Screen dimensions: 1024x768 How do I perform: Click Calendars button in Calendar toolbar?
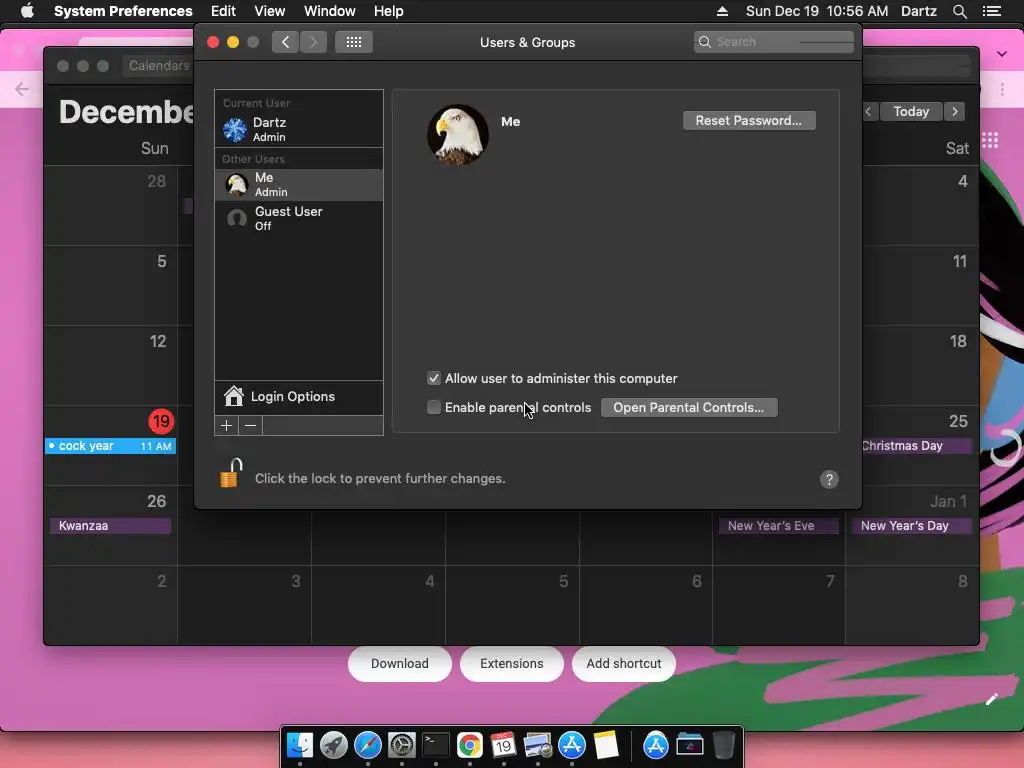[x=158, y=65]
